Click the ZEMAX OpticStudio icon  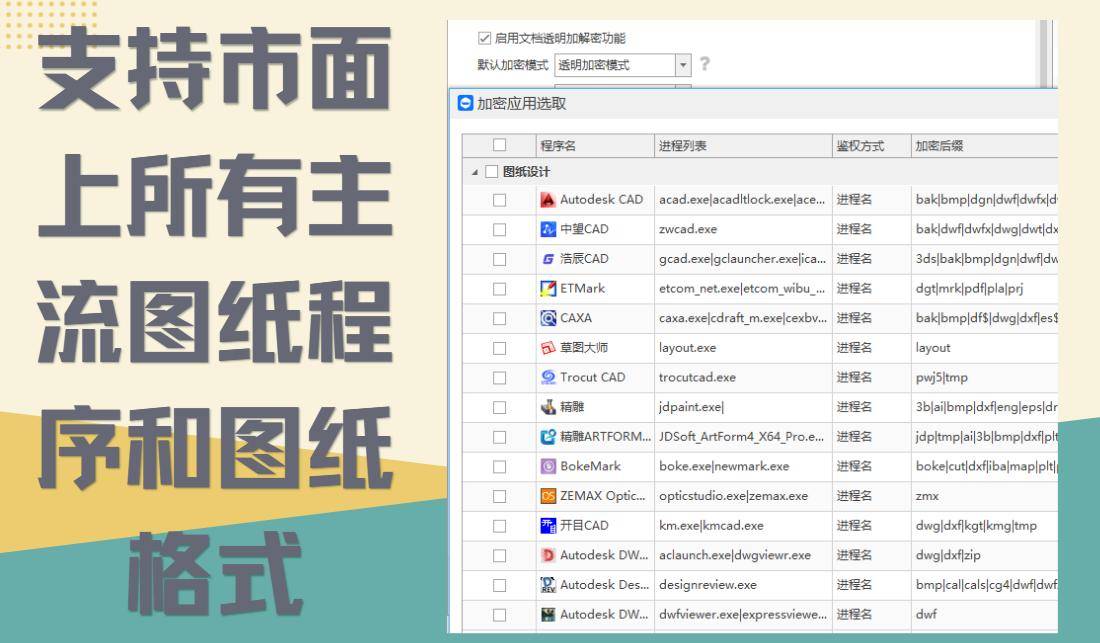tap(547, 496)
